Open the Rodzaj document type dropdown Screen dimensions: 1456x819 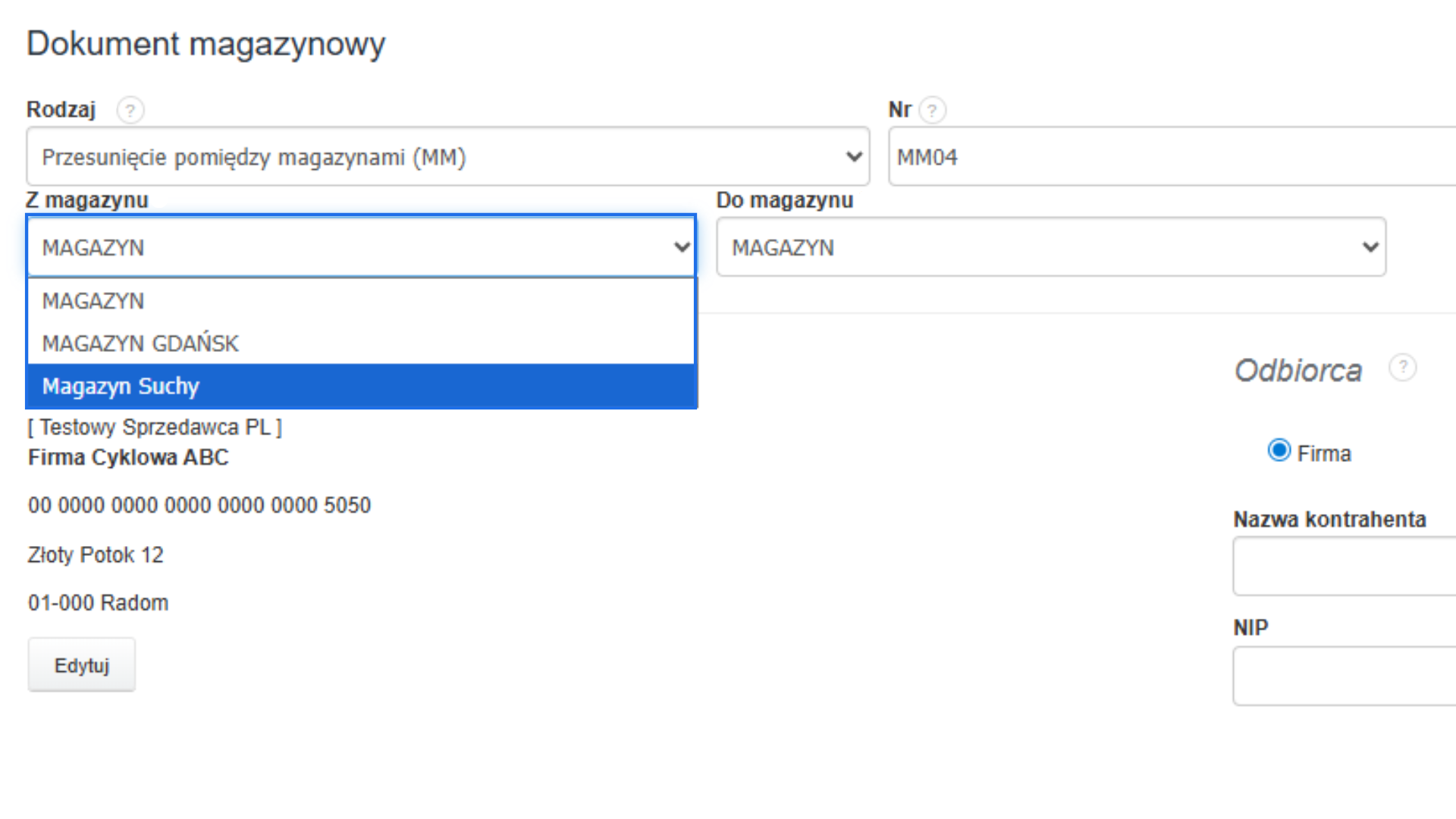(447, 157)
